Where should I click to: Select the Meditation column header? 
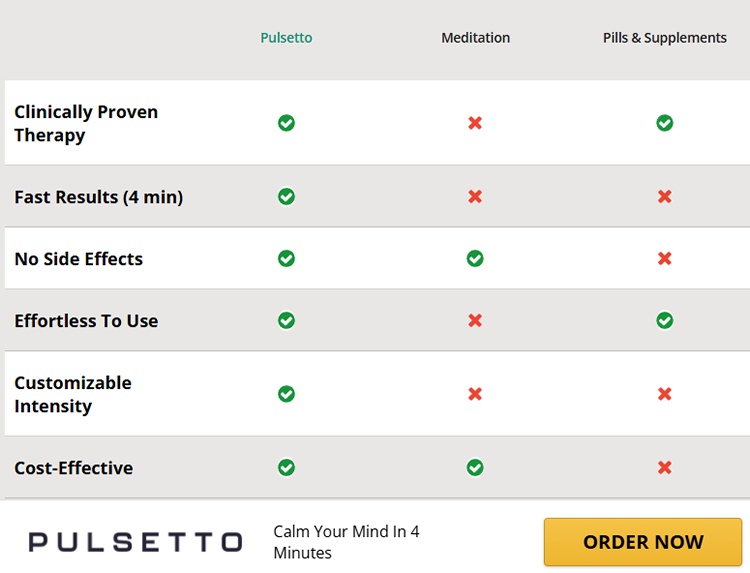[475, 38]
